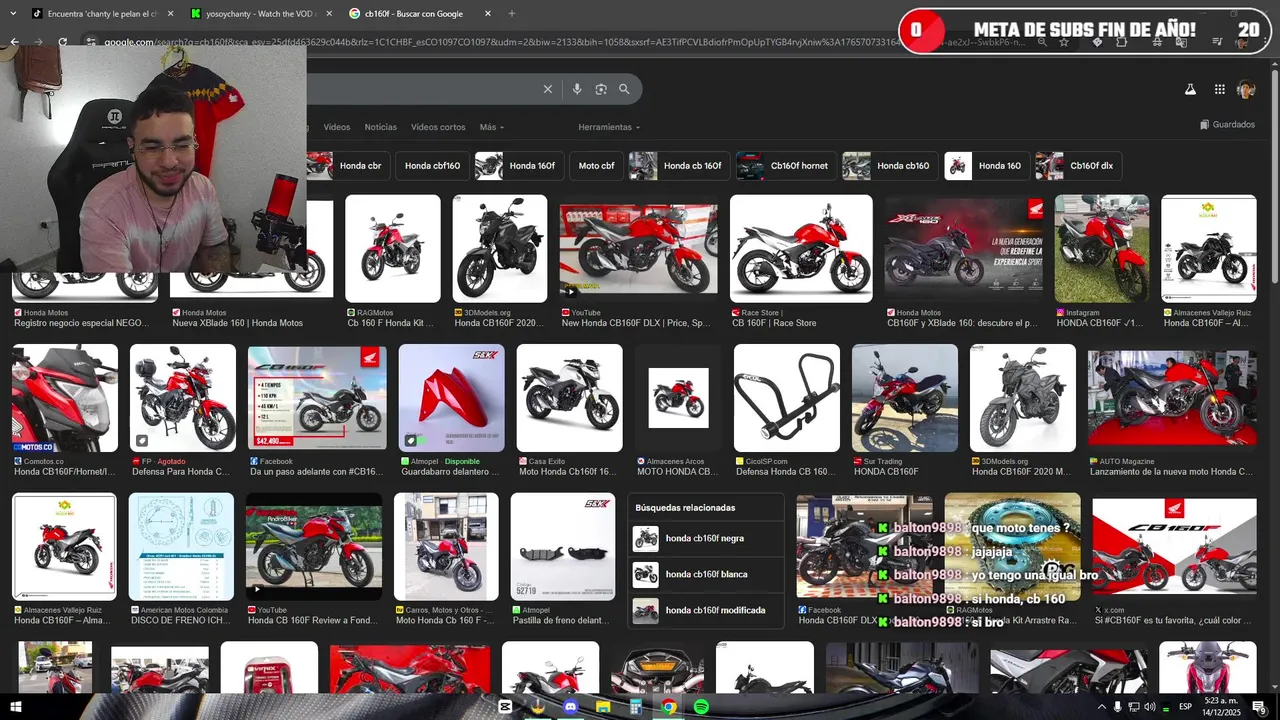Image resolution: width=1280 pixels, height=720 pixels.
Task: Open Discord from the taskbar
Action: click(570, 707)
